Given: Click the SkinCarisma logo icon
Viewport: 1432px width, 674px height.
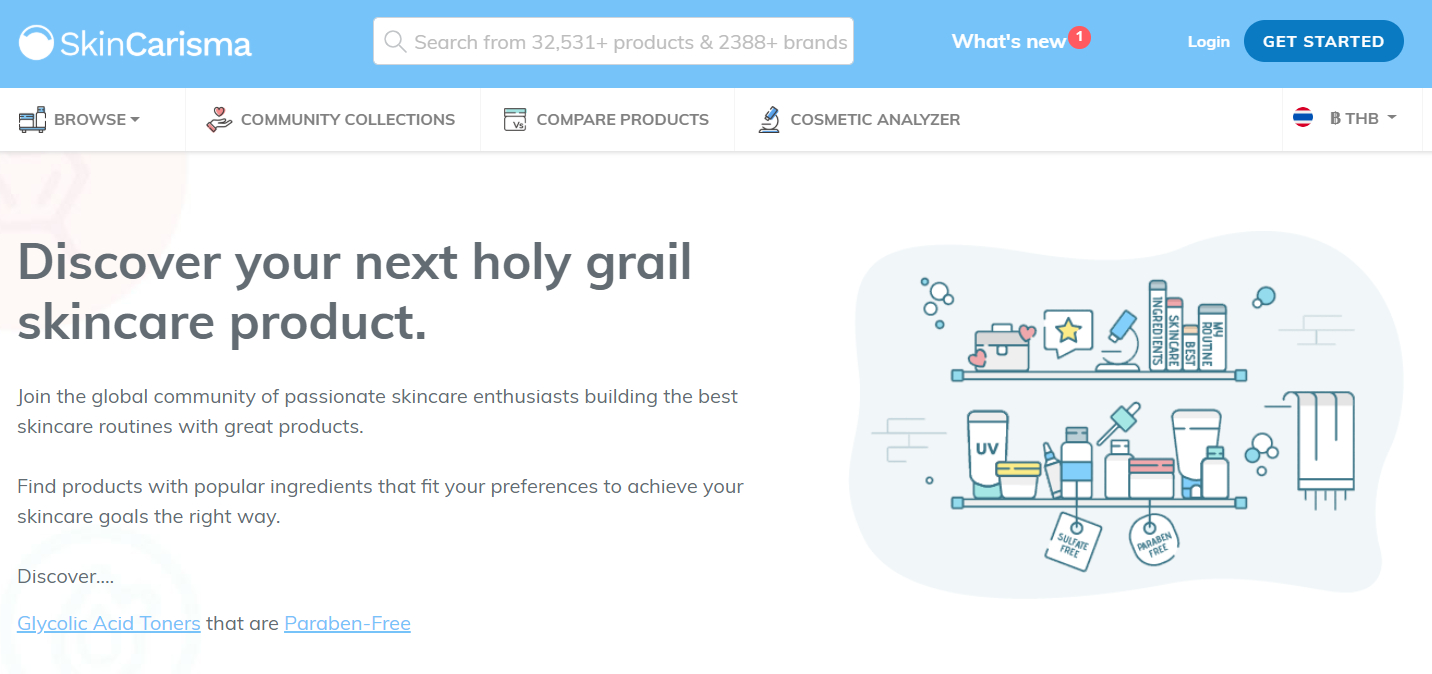Looking at the screenshot, I should (36, 43).
